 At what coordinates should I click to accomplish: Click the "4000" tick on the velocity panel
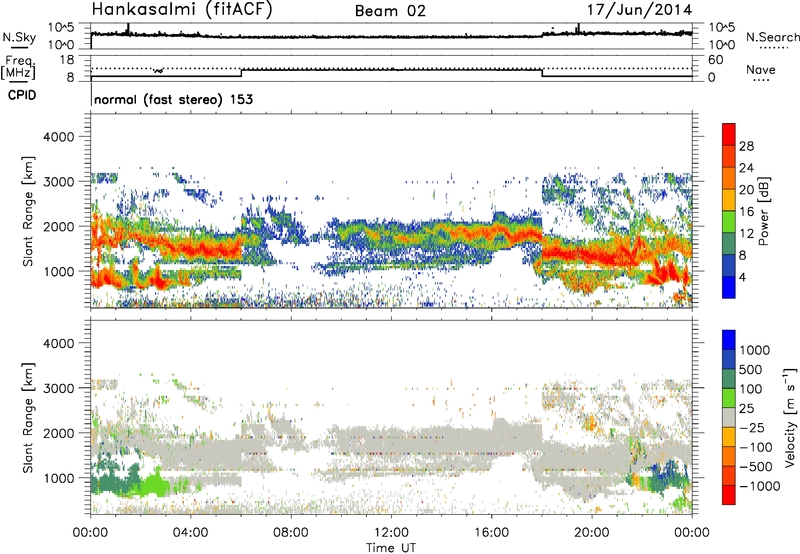click(58, 343)
